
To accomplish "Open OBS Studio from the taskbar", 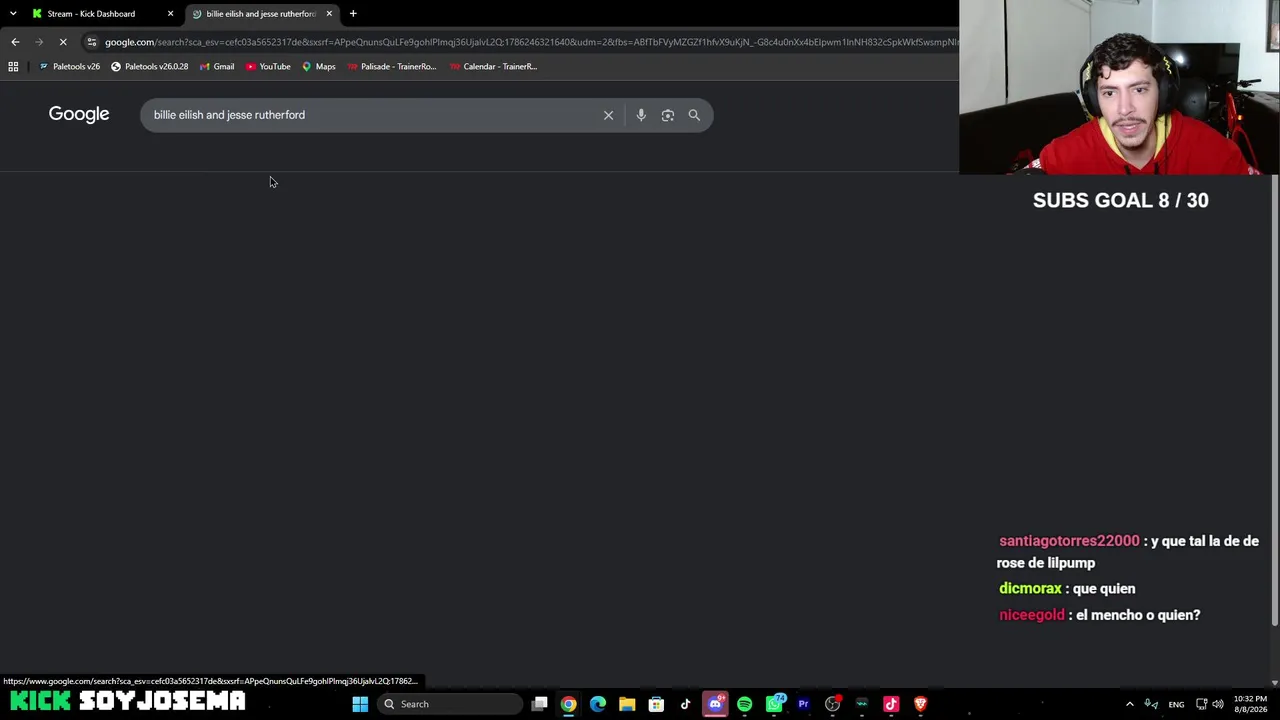I will coord(832,704).
